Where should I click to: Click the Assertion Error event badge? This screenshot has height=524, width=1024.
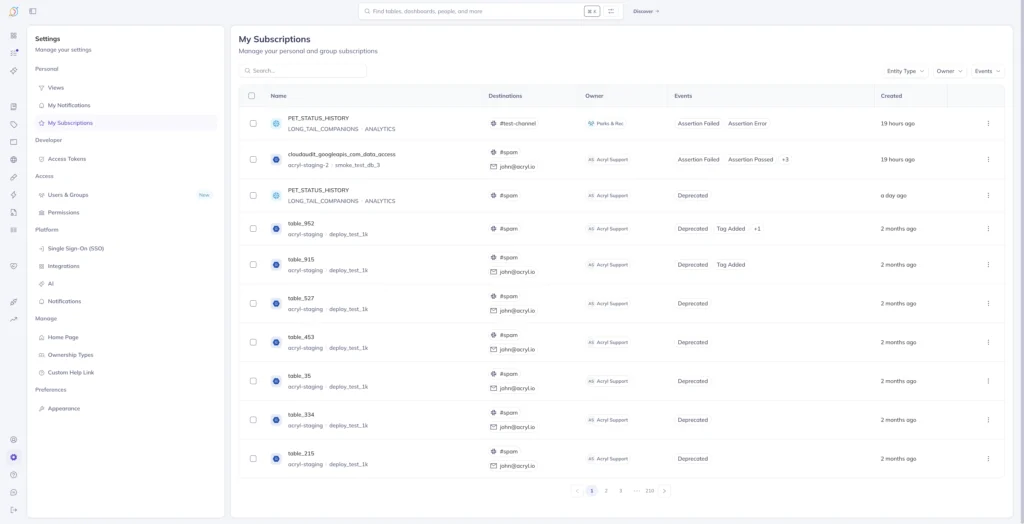[x=747, y=123]
